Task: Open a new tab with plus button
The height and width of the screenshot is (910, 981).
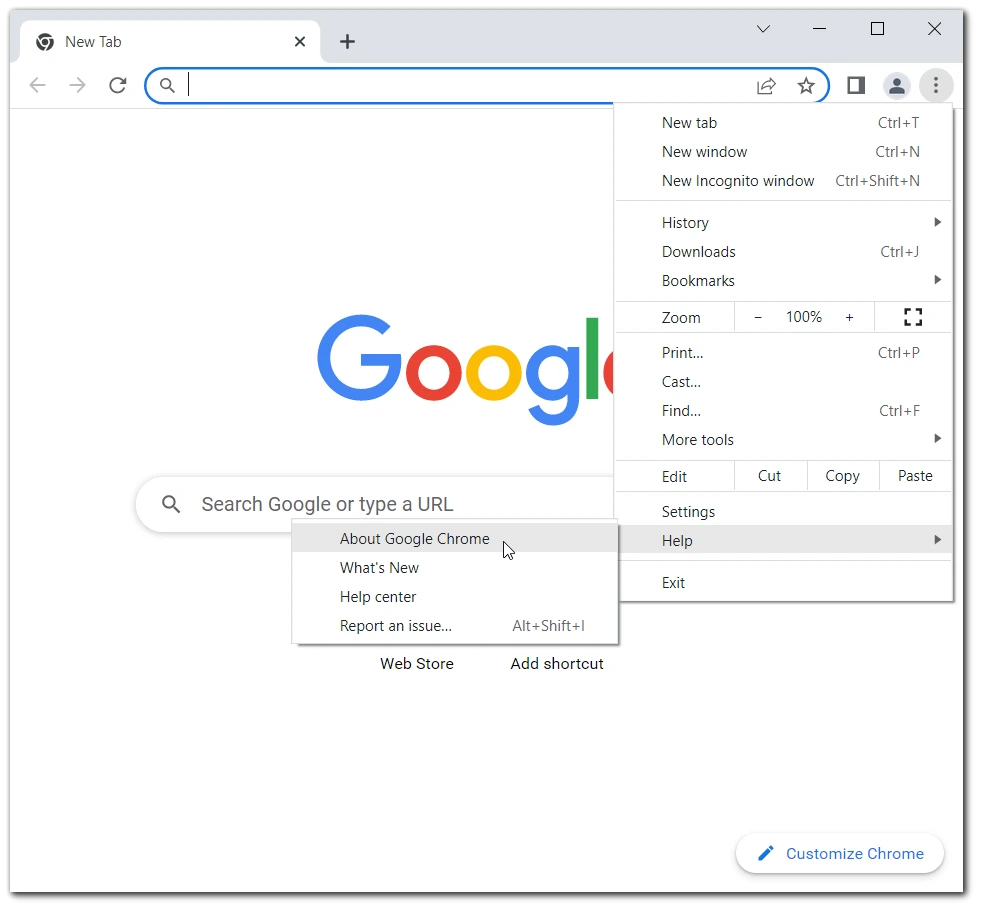Action: [x=347, y=42]
